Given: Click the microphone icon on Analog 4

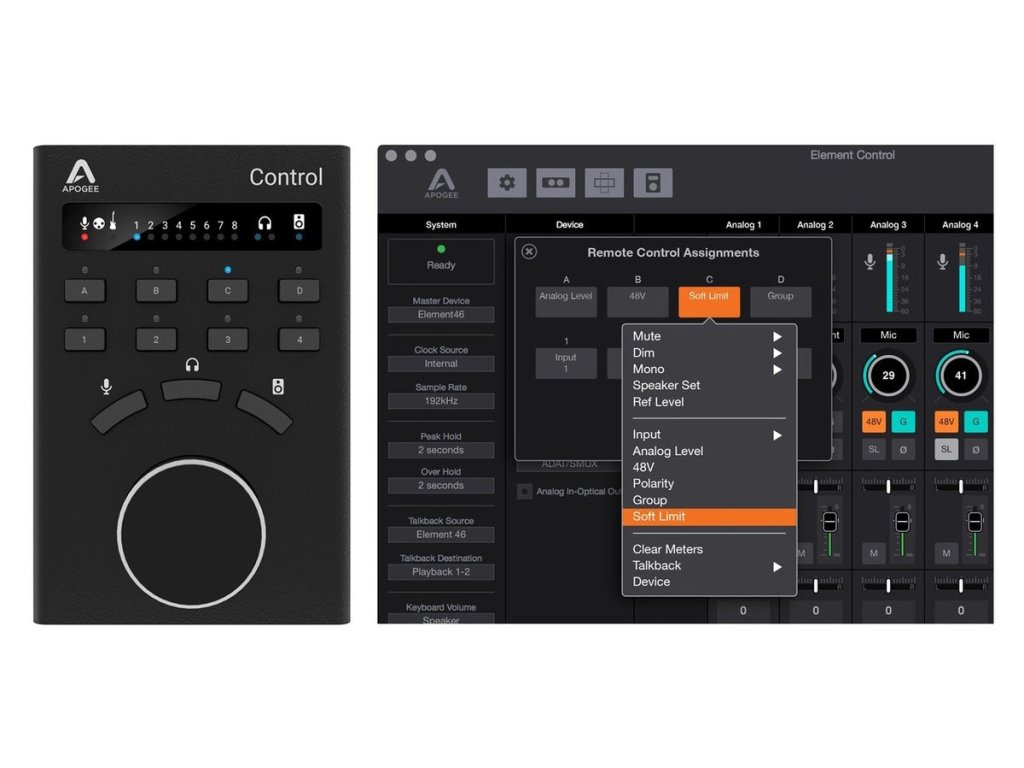Looking at the screenshot, I should [x=942, y=262].
